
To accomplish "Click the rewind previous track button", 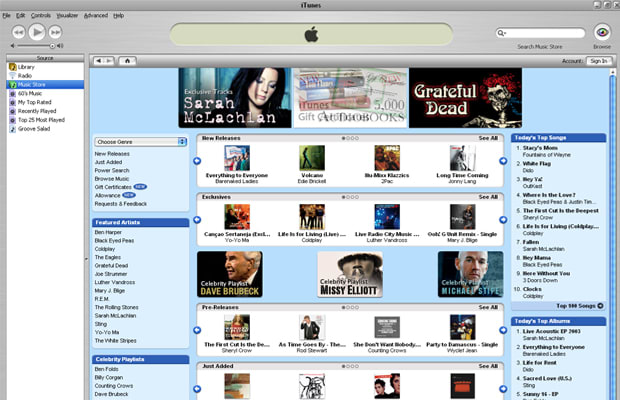I will [x=19, y=32].
